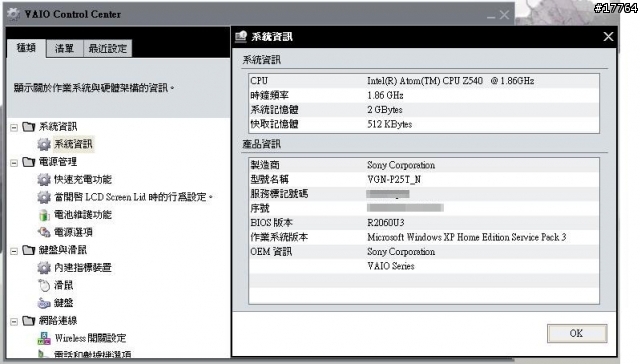Screen dimensions: 640x364
Task: Collapse the 網路連線 tree node
Action: point(14,322)
